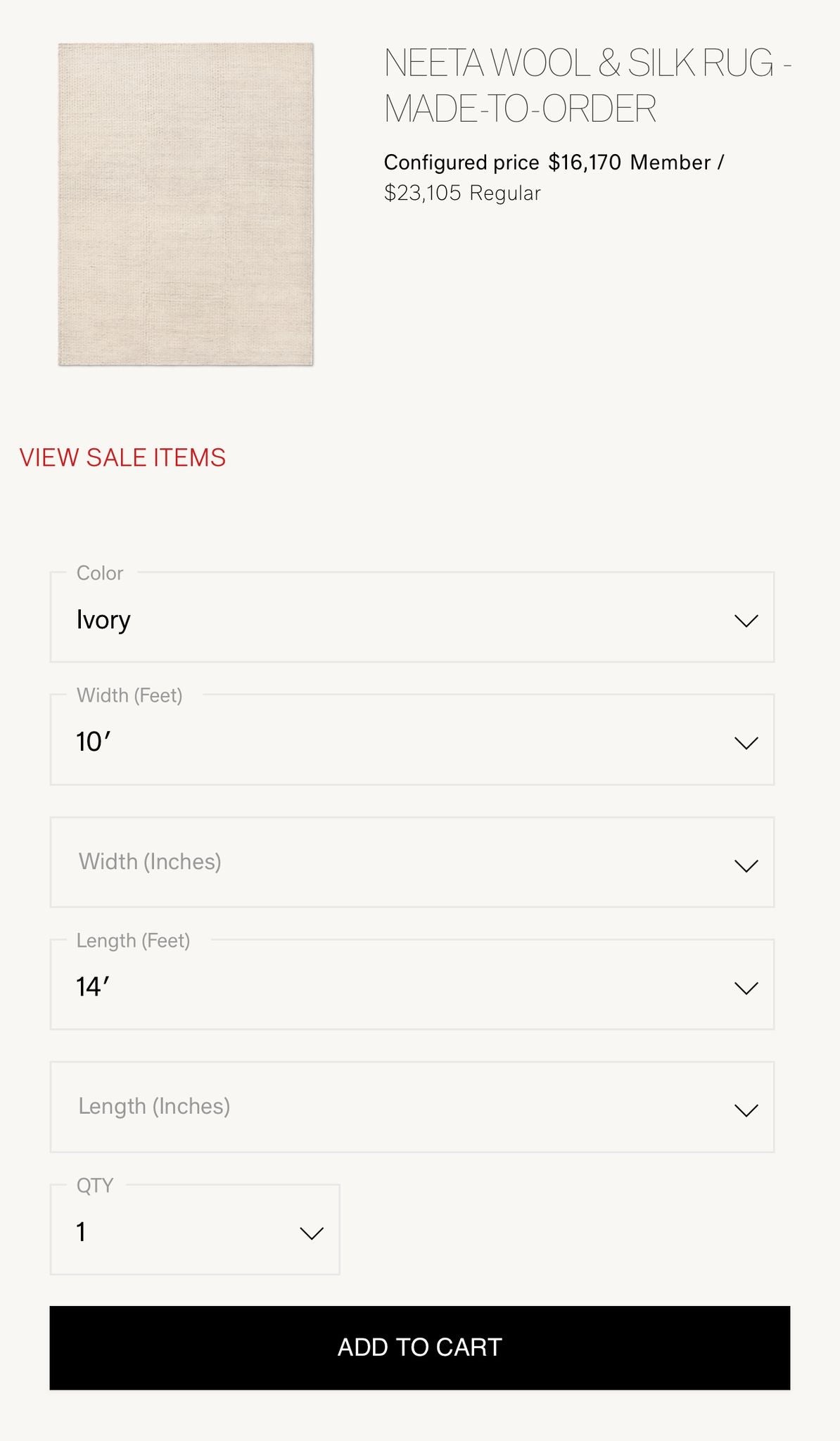
Task: Open the View Sale Items link
Action: tap(122, 458)
